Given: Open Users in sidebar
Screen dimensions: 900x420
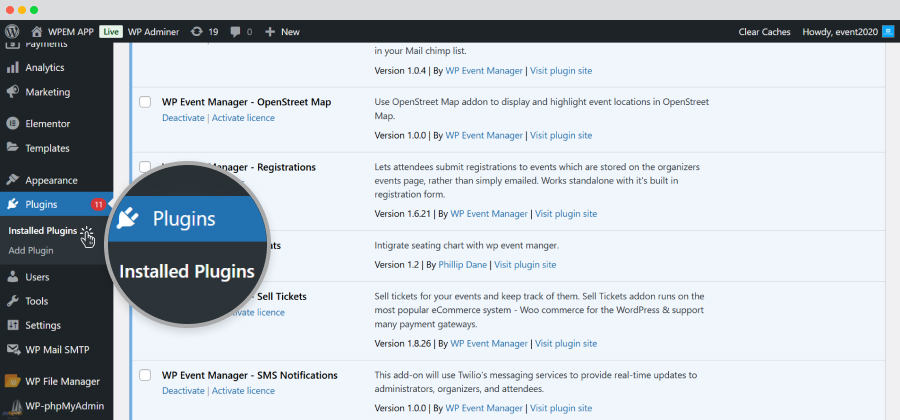Looking at the screenshot, I should (x=37, y=277).
